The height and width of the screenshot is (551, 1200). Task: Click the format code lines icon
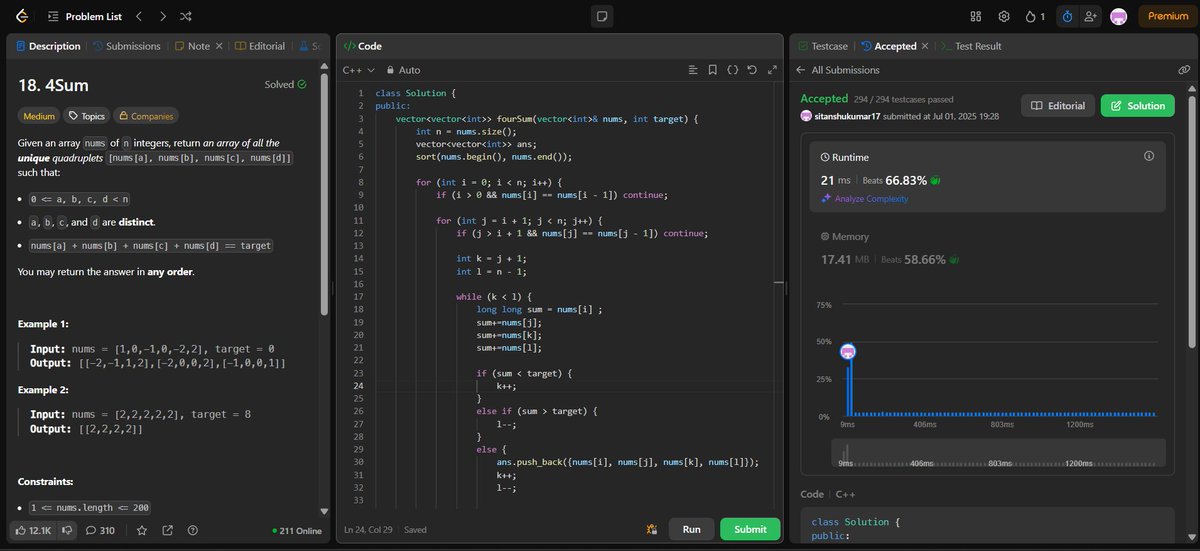coord(692,70)
